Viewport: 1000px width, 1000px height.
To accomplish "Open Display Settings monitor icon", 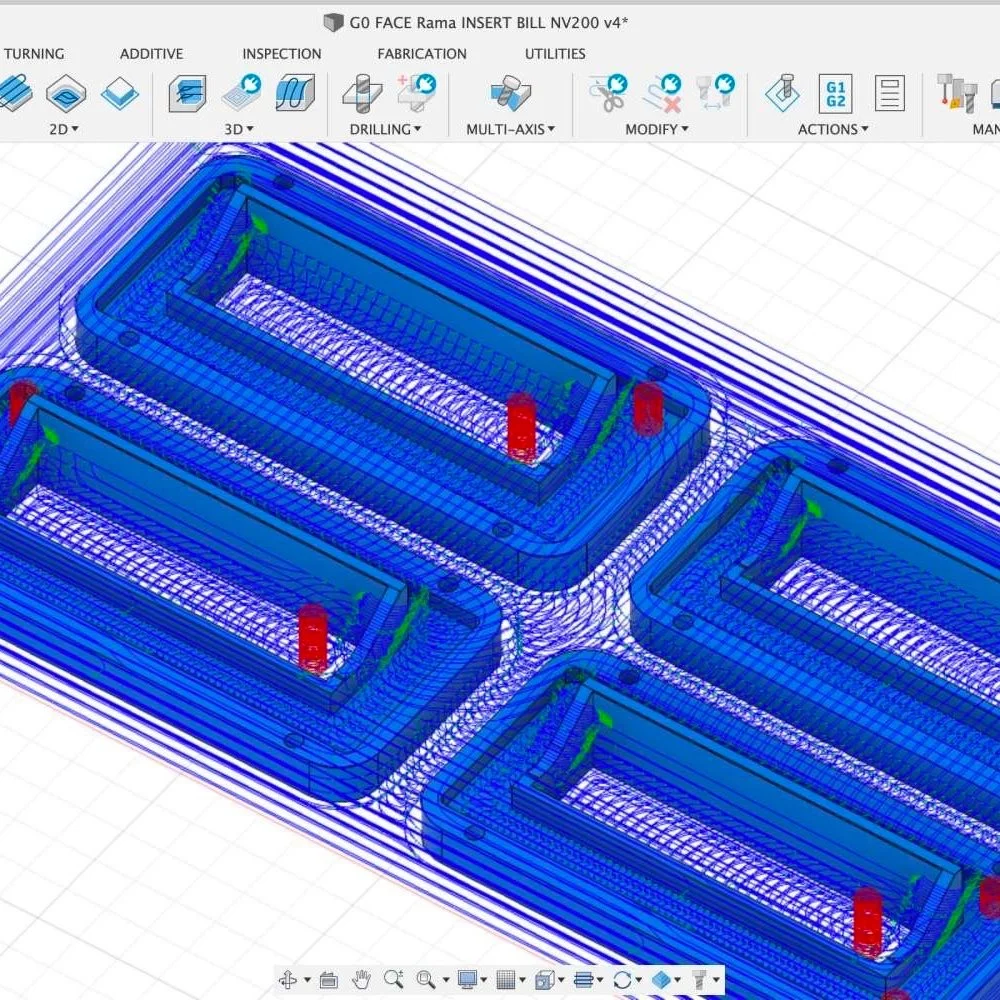I will pos(467,979).
